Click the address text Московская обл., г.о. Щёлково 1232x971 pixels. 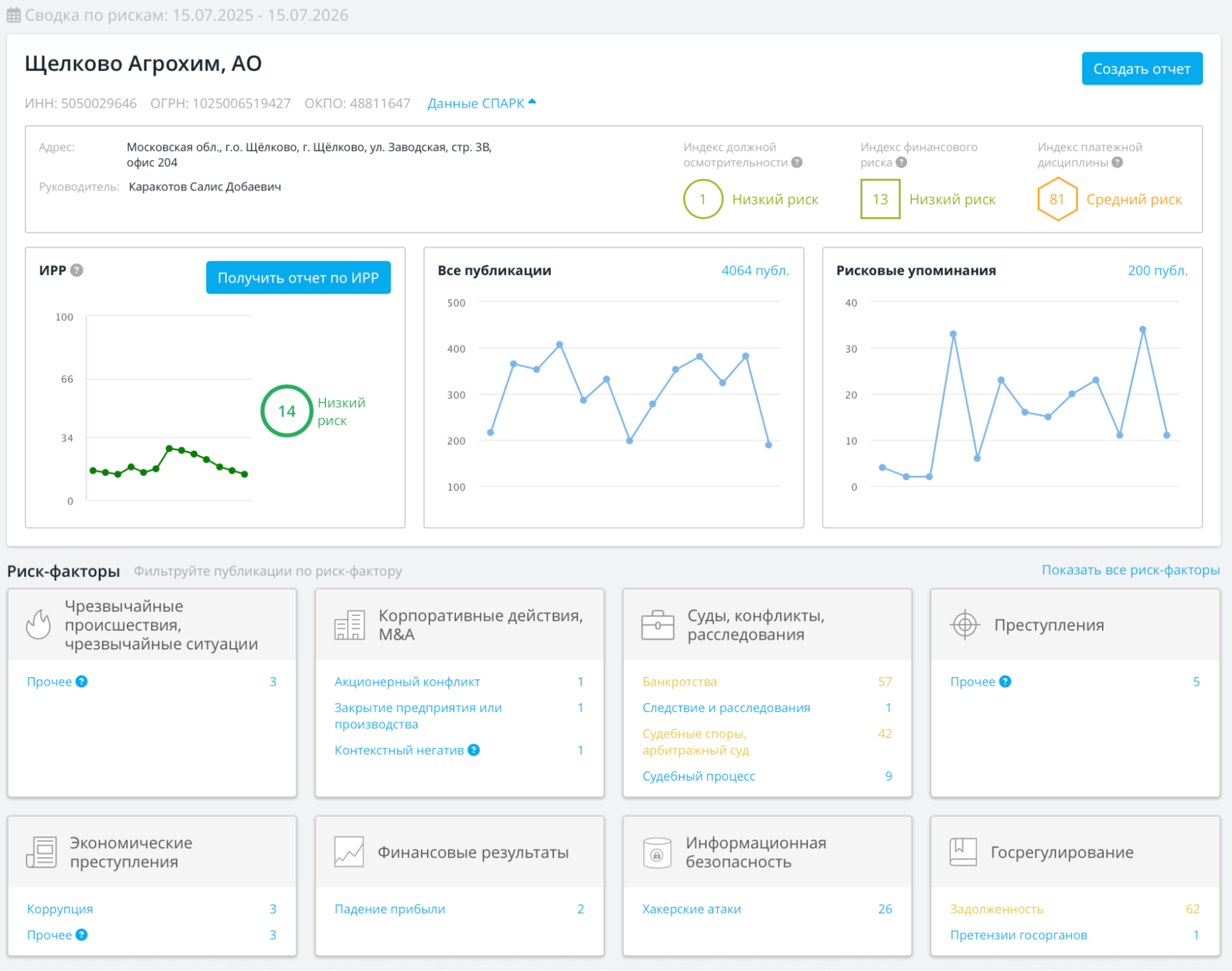coord(309,155)
